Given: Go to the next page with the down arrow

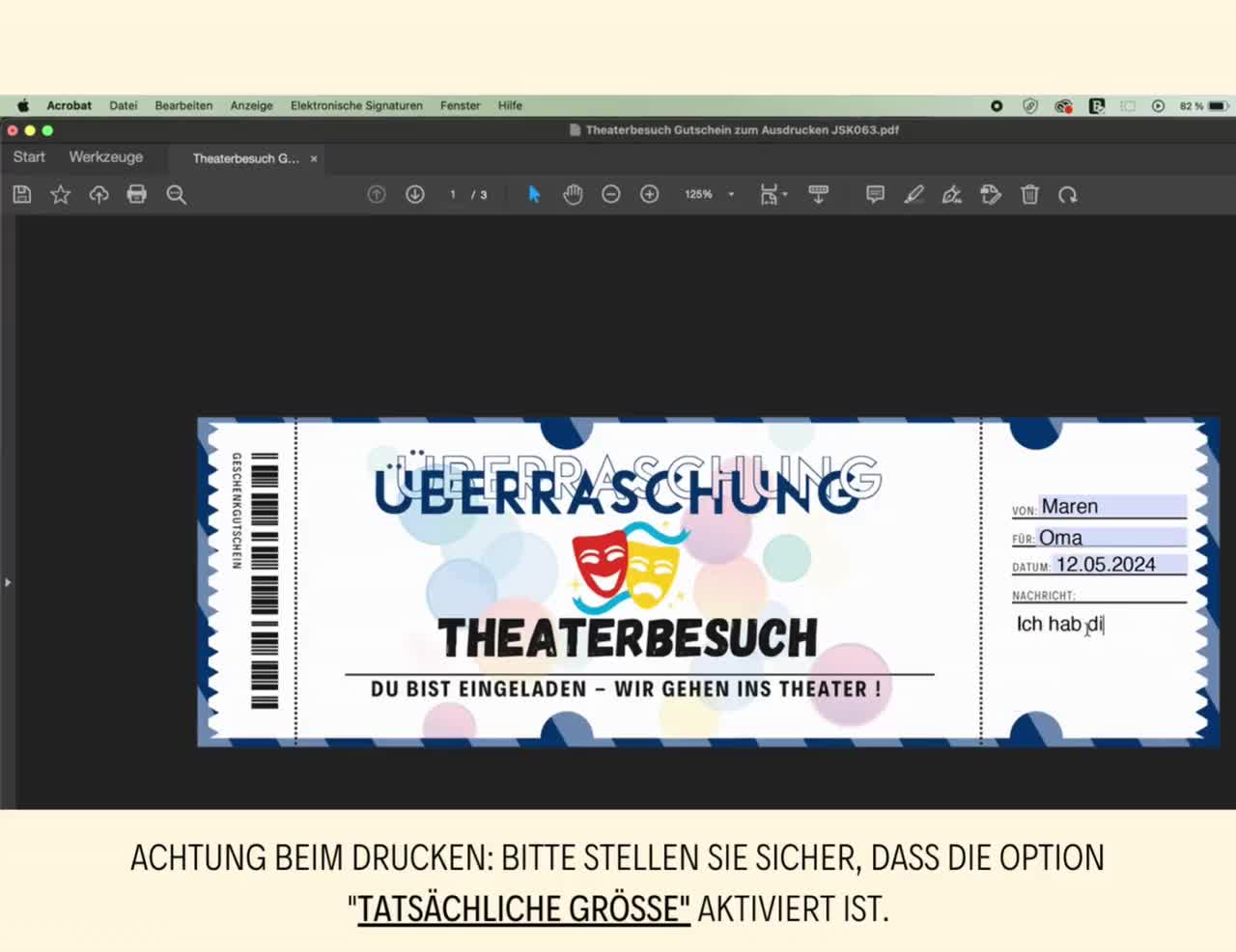Looking at the screenshot, I should click(414, 194).
